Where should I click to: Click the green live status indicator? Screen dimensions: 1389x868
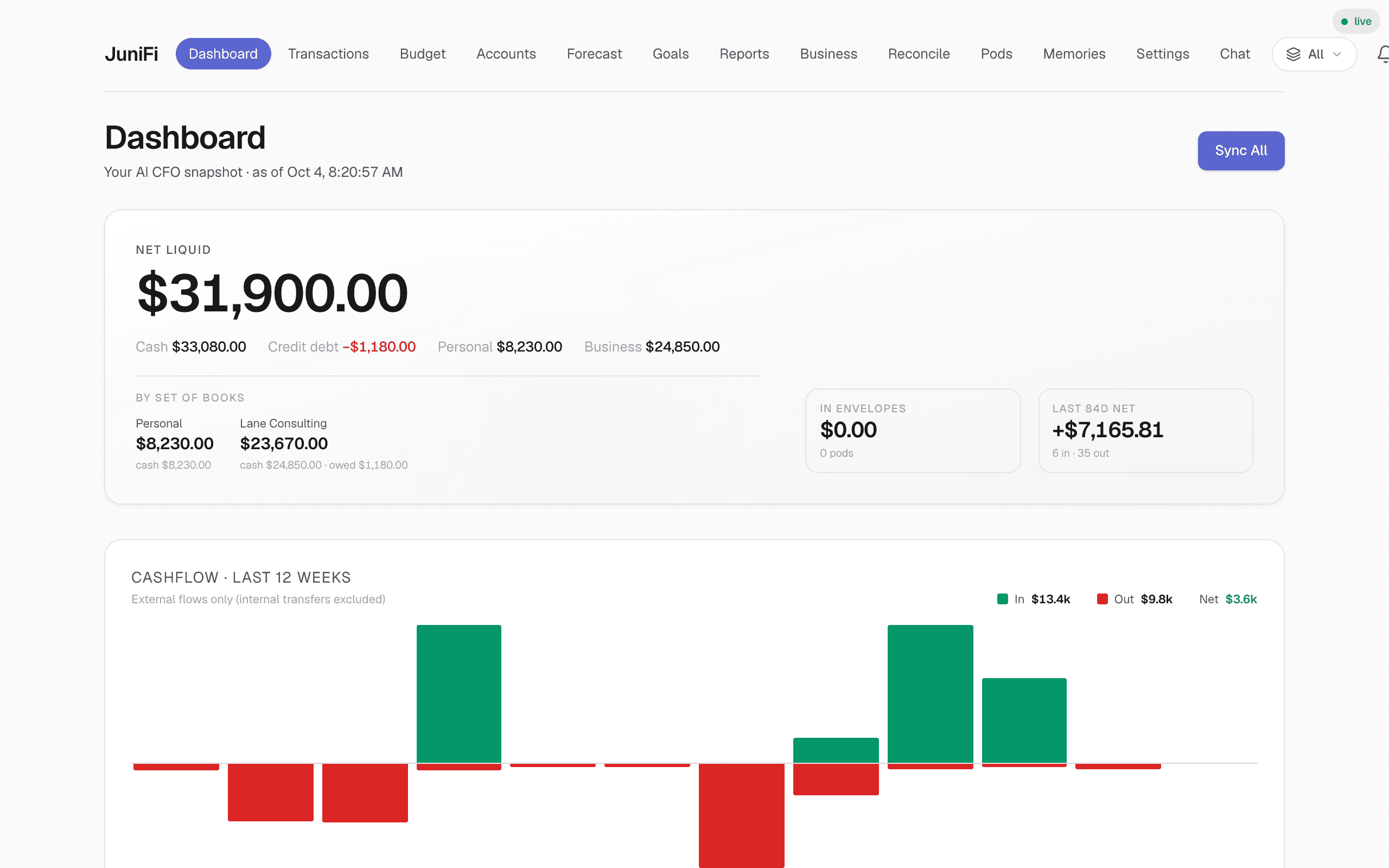[1356, 21]
